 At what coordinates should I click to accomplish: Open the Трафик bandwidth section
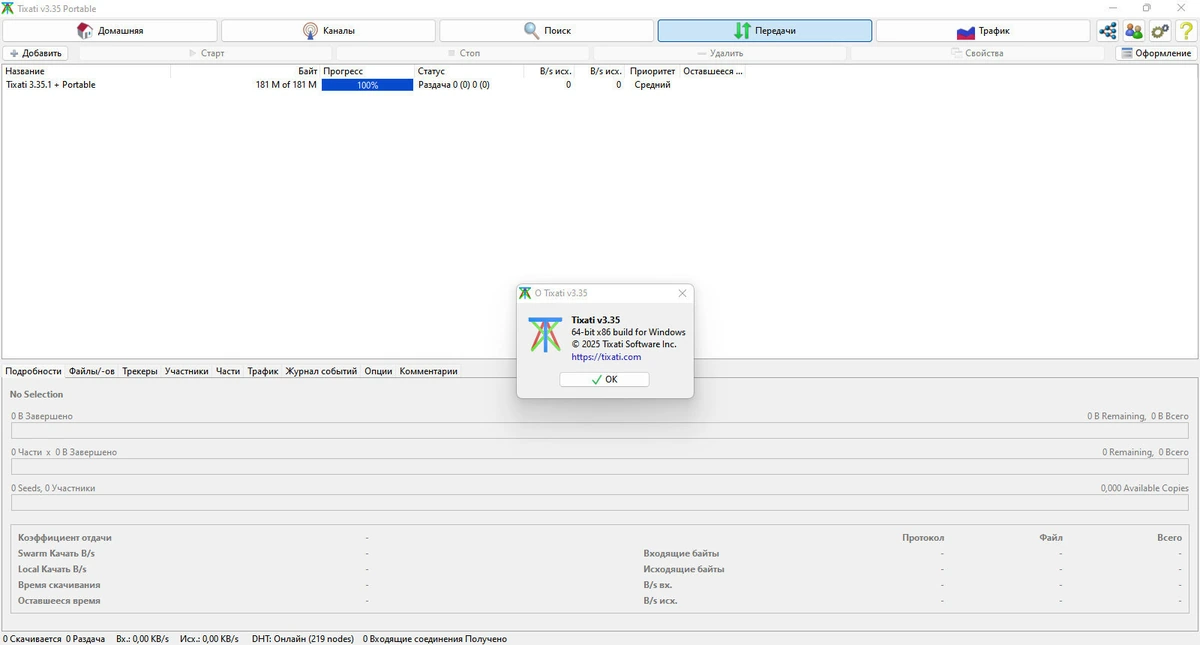pos(983,31)
